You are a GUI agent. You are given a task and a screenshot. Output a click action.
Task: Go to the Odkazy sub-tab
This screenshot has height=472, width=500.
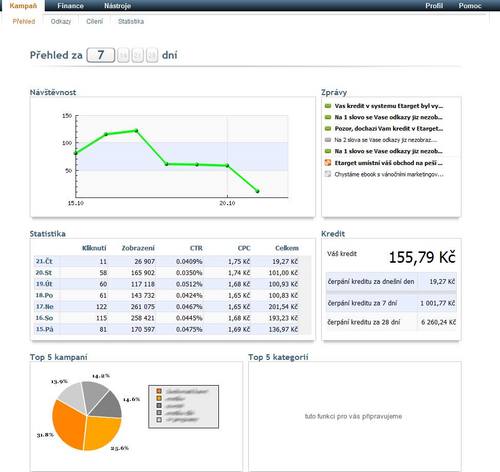[61, 21]
